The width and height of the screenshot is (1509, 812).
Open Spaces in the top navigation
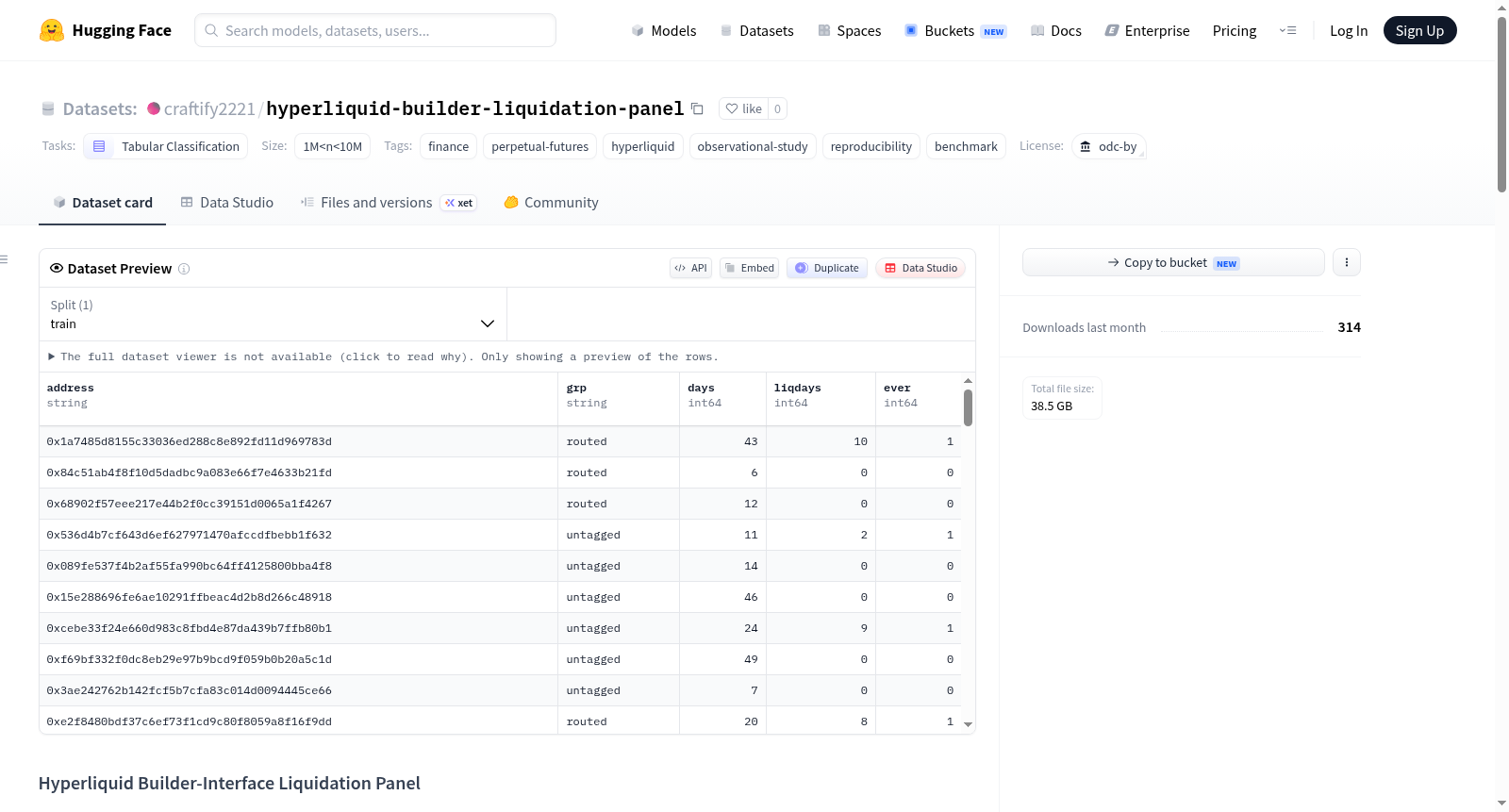point(849,31)
